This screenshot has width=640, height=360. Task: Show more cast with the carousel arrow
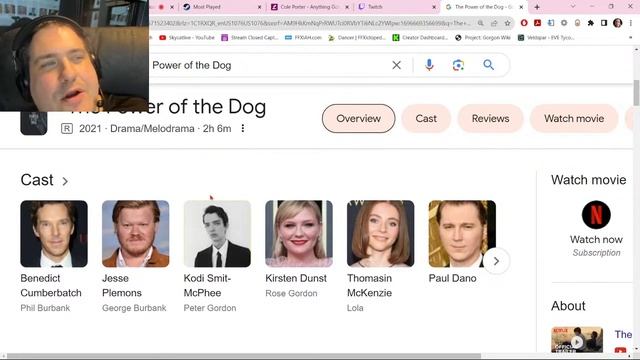(x=496, y=261)
